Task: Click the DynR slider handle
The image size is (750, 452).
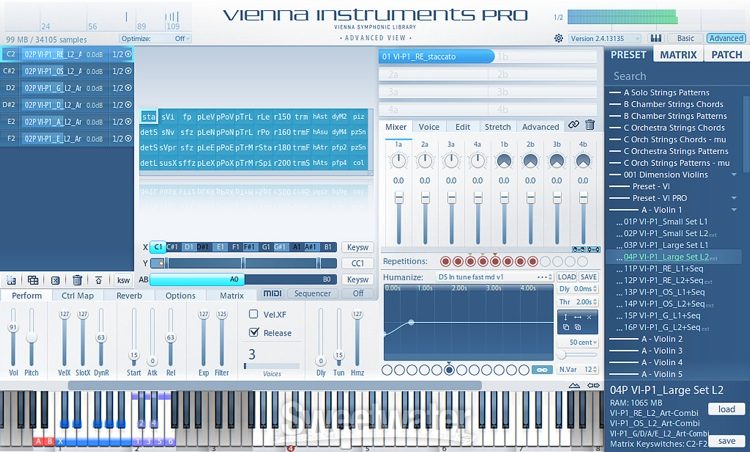Action: click(101, 337)
